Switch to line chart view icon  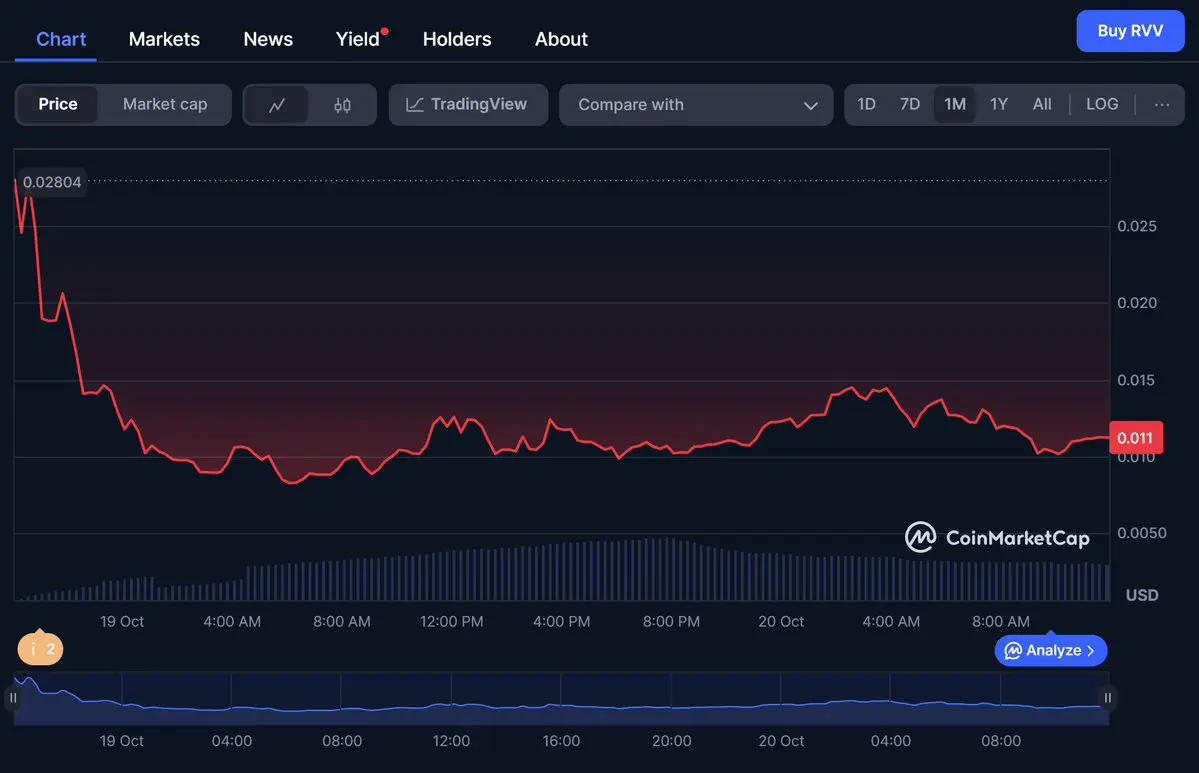(277, 105)
